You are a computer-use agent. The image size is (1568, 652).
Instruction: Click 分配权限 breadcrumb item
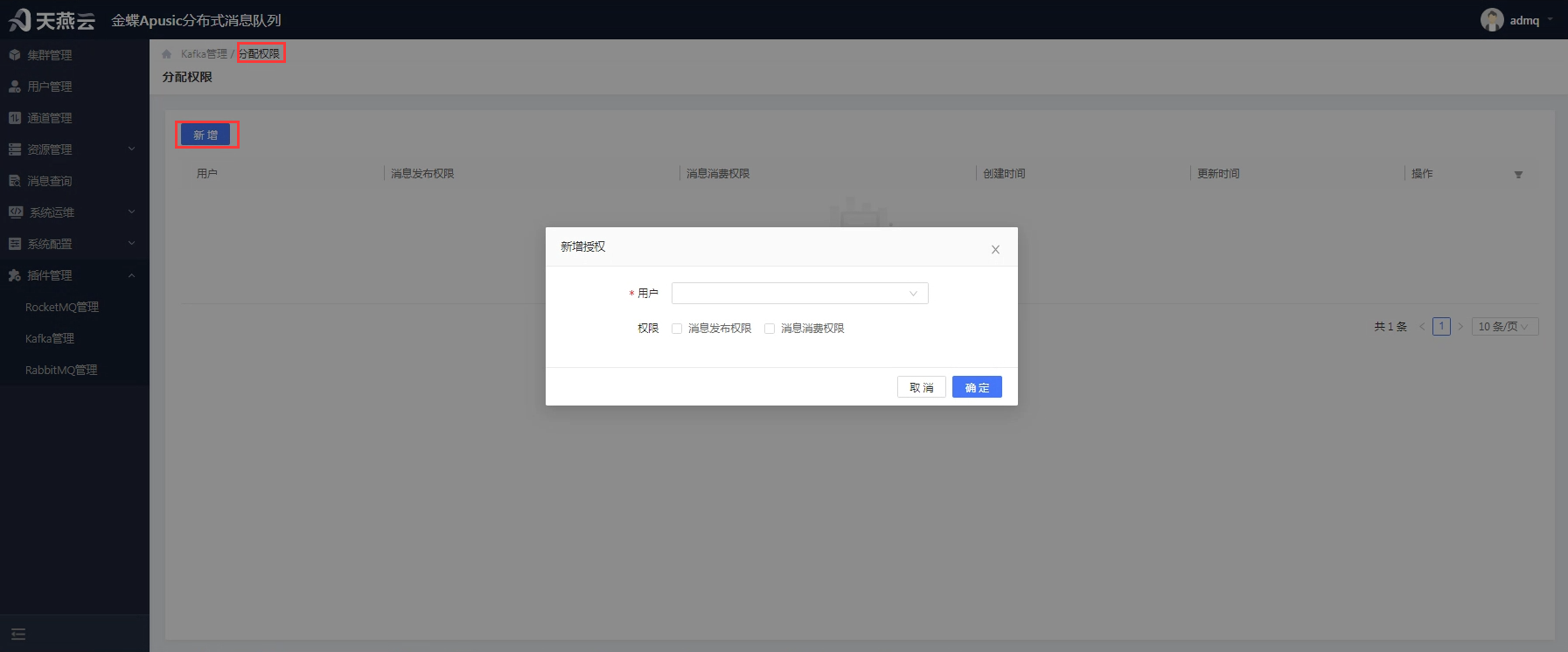pos(260,54)
